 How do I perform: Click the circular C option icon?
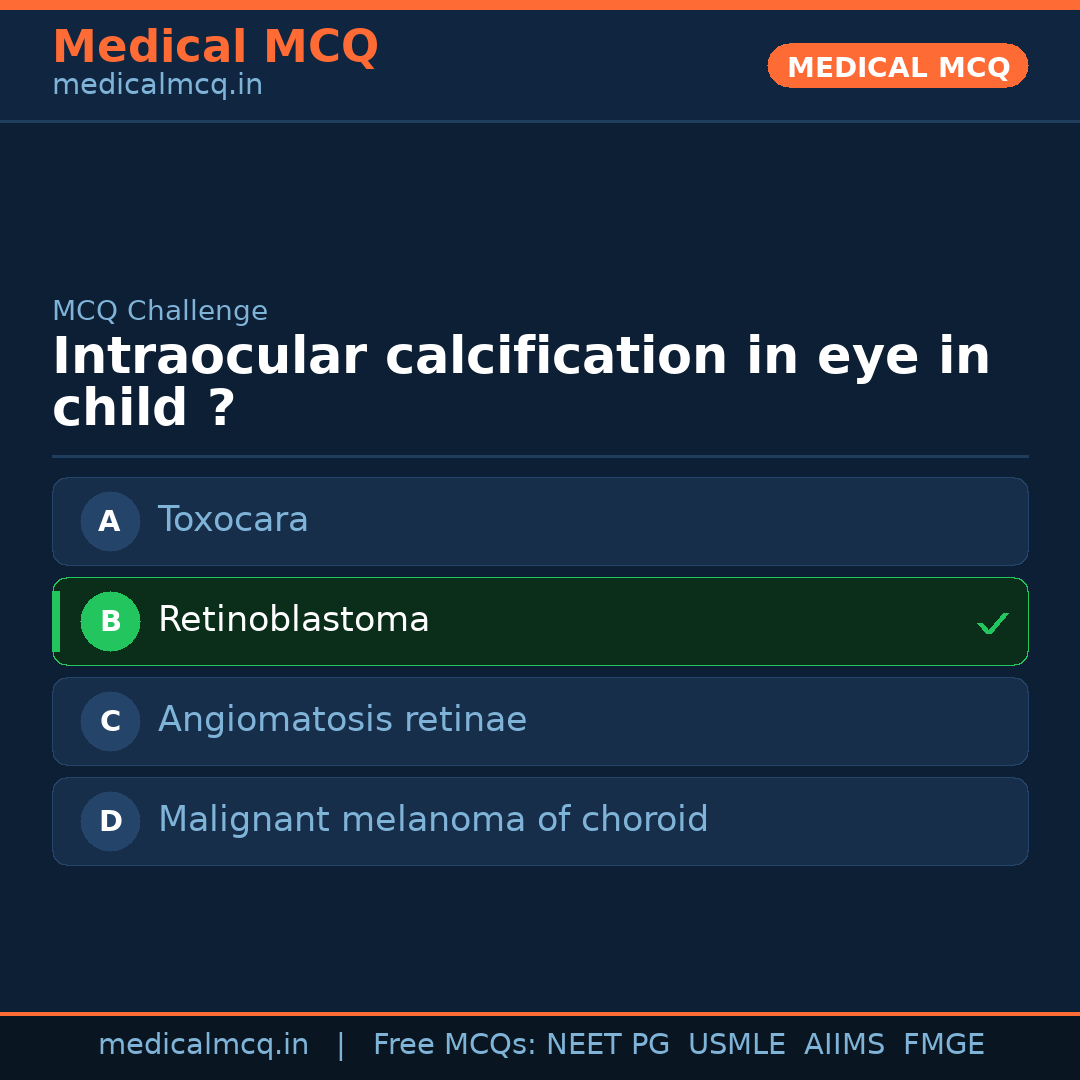coord(110,721)
